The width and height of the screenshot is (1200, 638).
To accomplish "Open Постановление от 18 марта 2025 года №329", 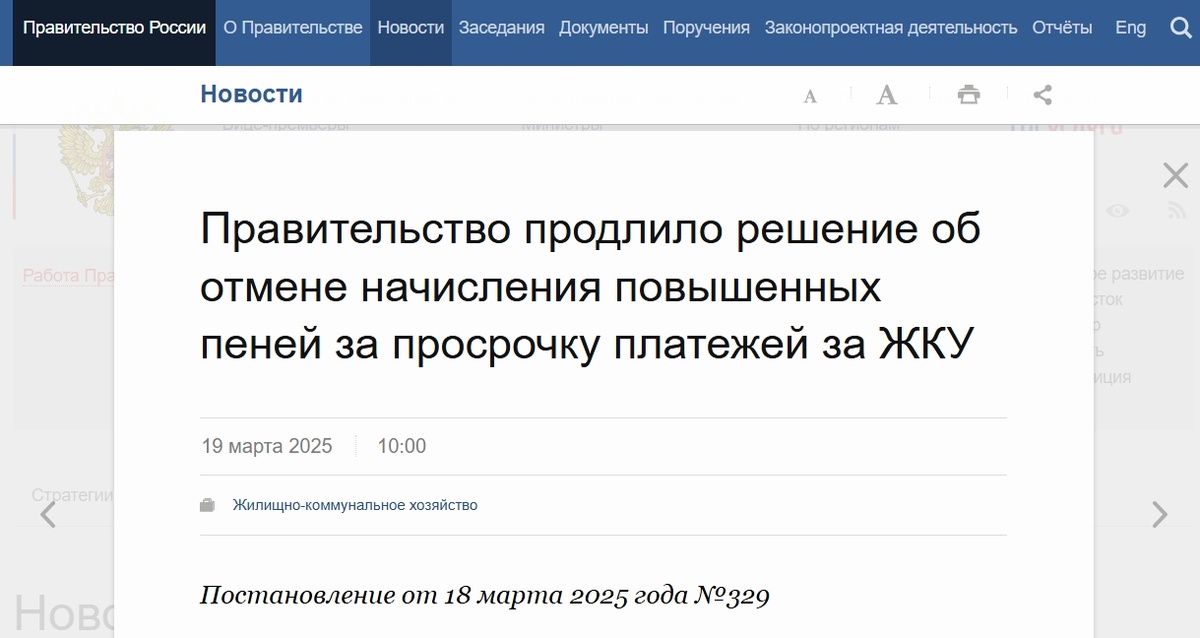I will click(x=487, y=594).
